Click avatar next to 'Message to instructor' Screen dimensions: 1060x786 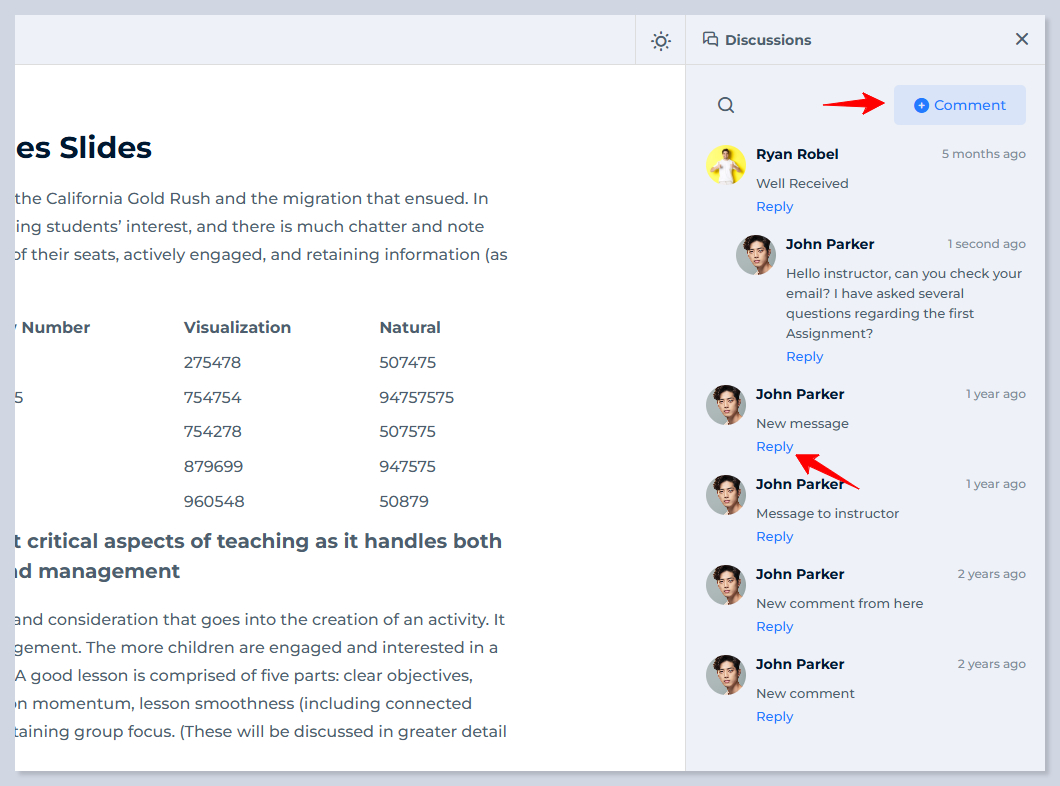coord(726,495)
